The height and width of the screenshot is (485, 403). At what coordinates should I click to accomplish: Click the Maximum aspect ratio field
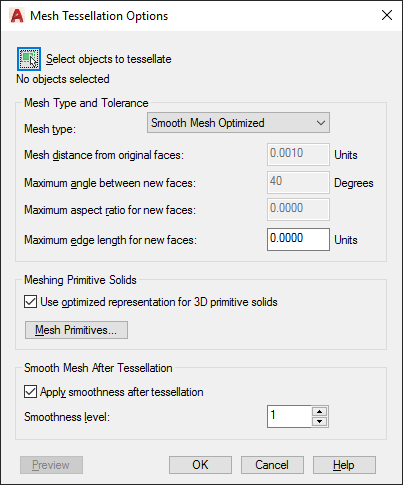click(298, 209)
